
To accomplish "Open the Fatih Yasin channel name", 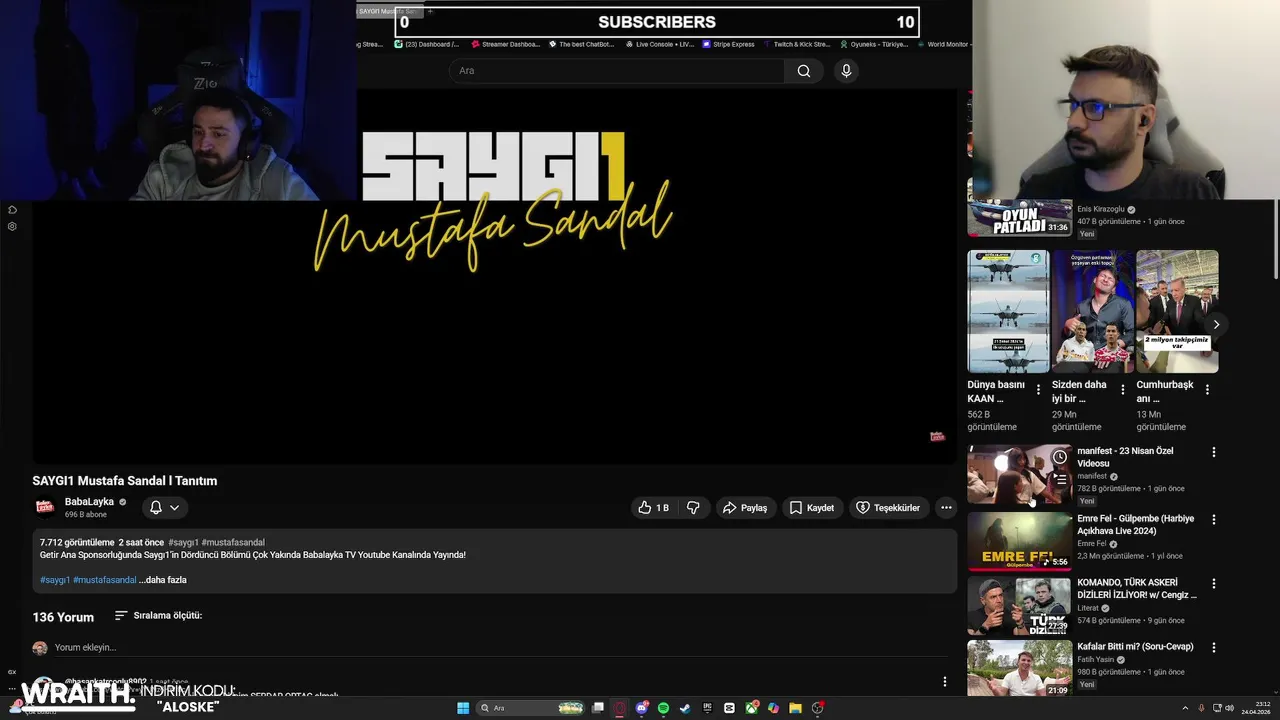I will [1097, 660].
